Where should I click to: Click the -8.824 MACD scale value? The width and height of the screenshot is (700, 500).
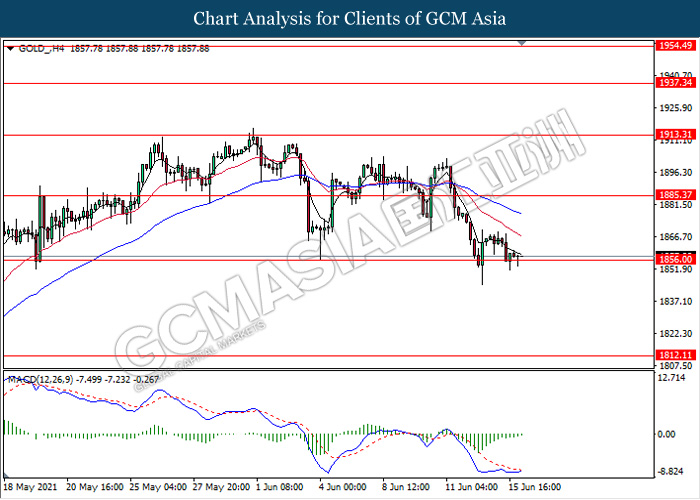point(671,472)
